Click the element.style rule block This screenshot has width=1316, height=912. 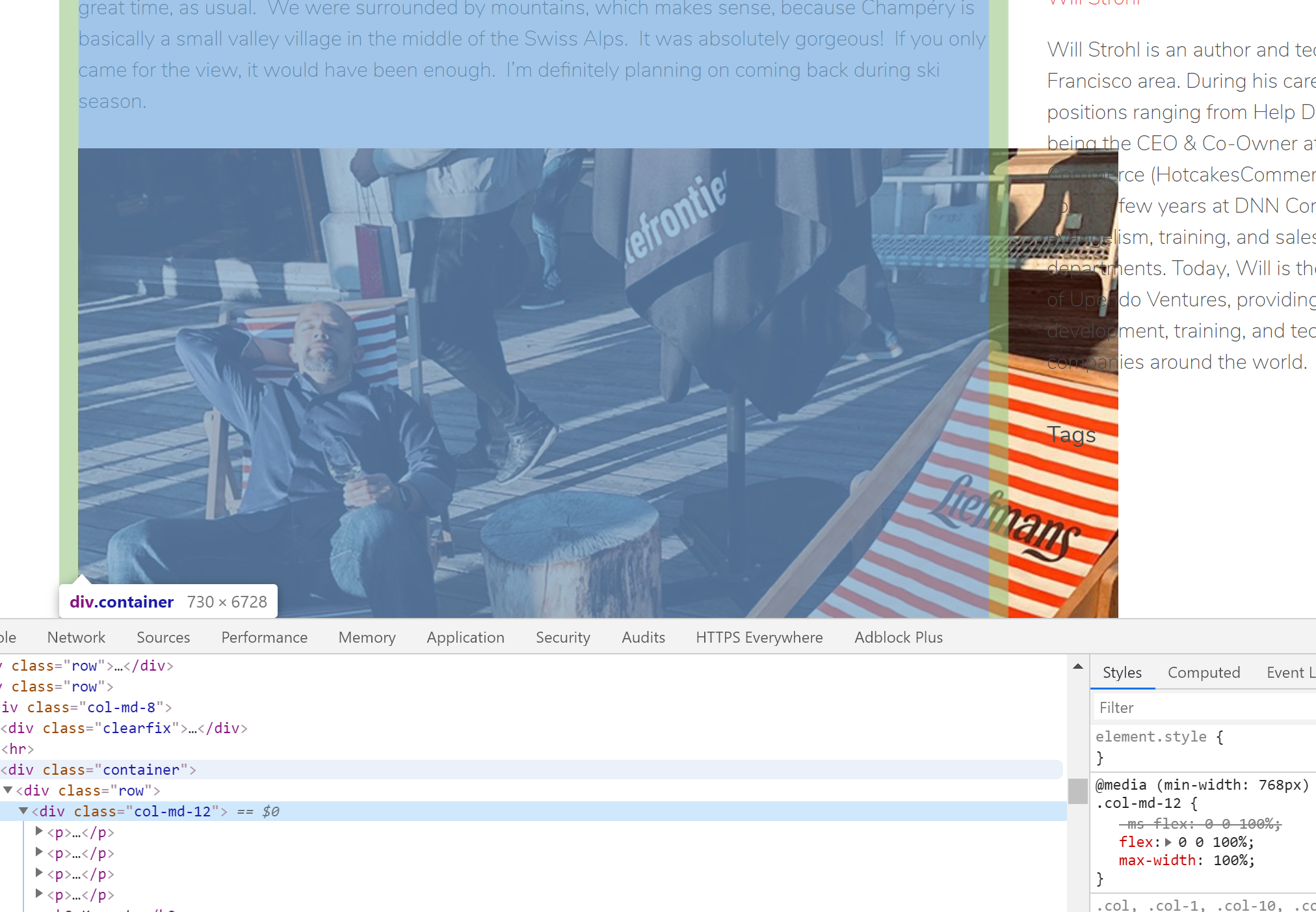[1204, 747]
